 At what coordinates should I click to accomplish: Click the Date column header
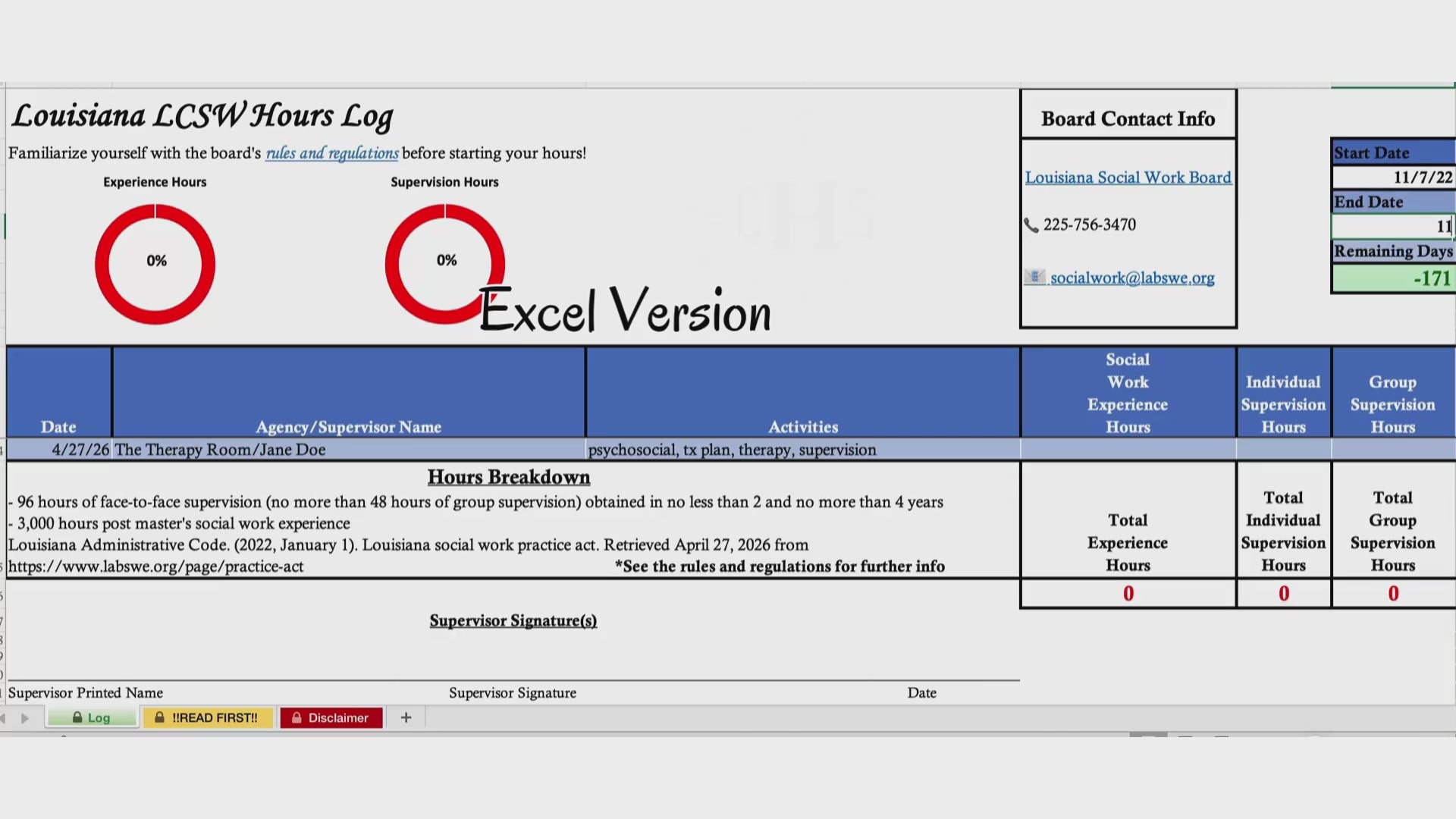pyautogui.click(x=59, y=392)
